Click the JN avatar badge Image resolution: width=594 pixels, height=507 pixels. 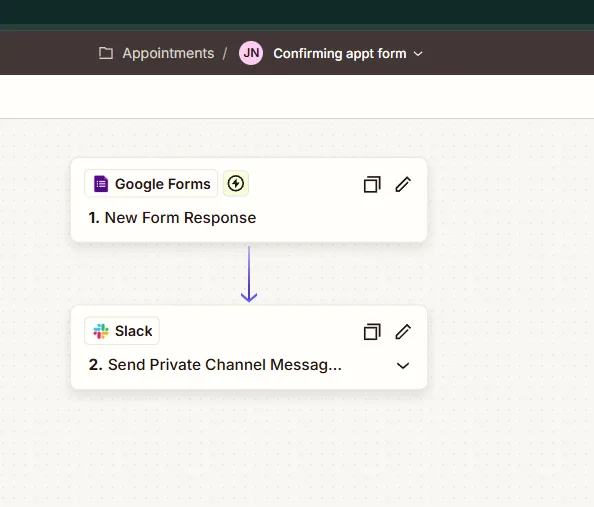251,53
